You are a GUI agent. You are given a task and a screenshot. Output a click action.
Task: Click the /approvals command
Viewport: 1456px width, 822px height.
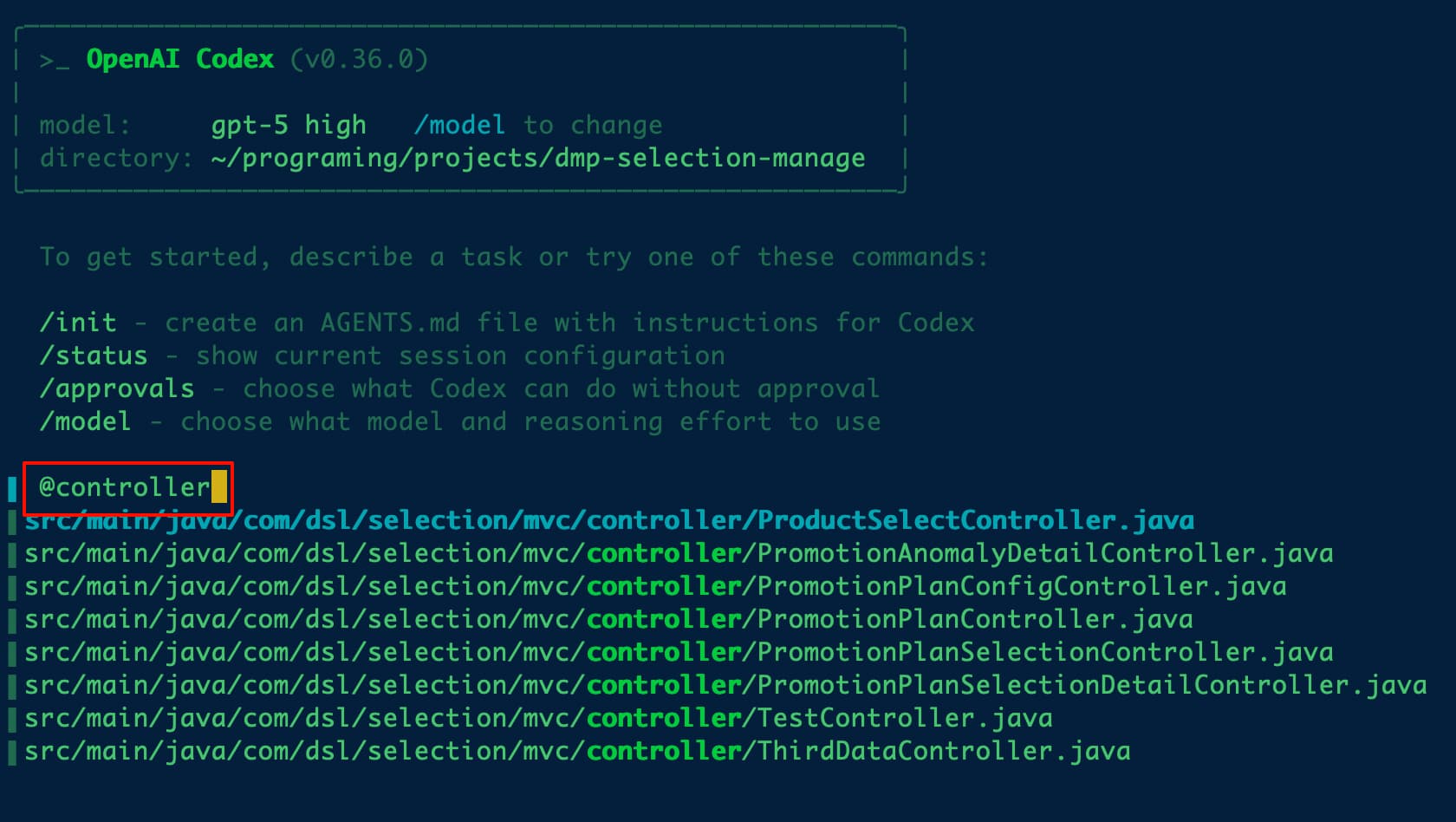click(117, 388)
